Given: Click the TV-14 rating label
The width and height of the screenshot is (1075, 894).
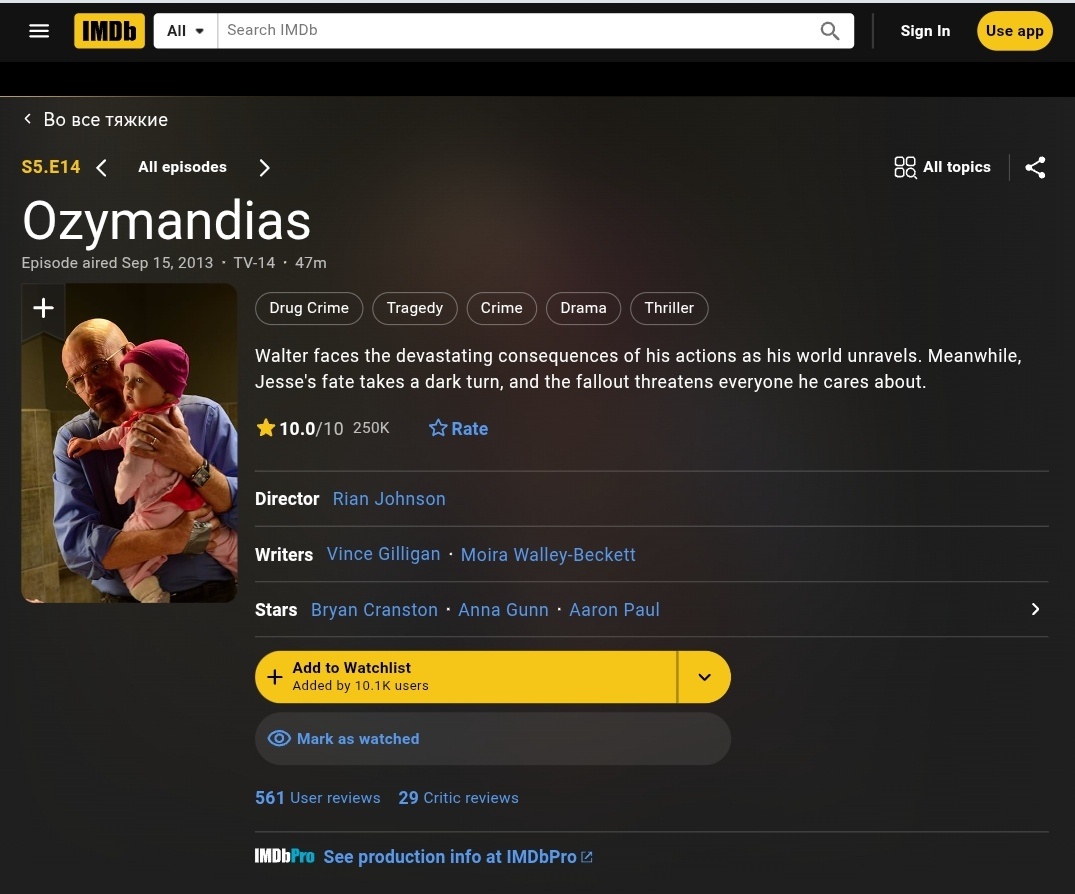Looking at the screenshot, I should tap(254, 263).
